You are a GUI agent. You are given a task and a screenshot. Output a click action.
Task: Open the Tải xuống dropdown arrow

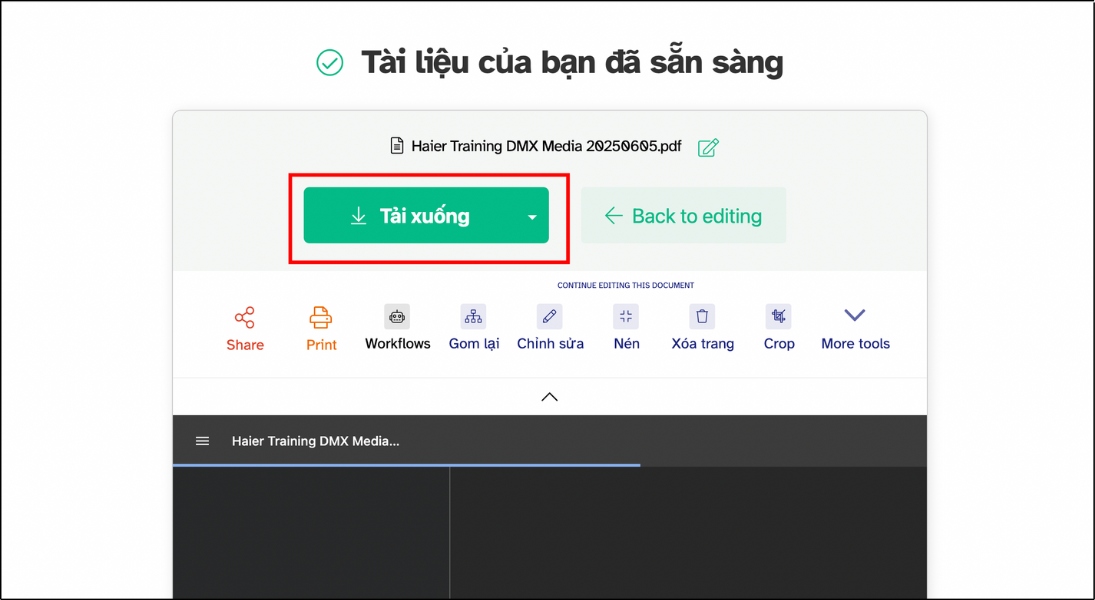point(531,215)
